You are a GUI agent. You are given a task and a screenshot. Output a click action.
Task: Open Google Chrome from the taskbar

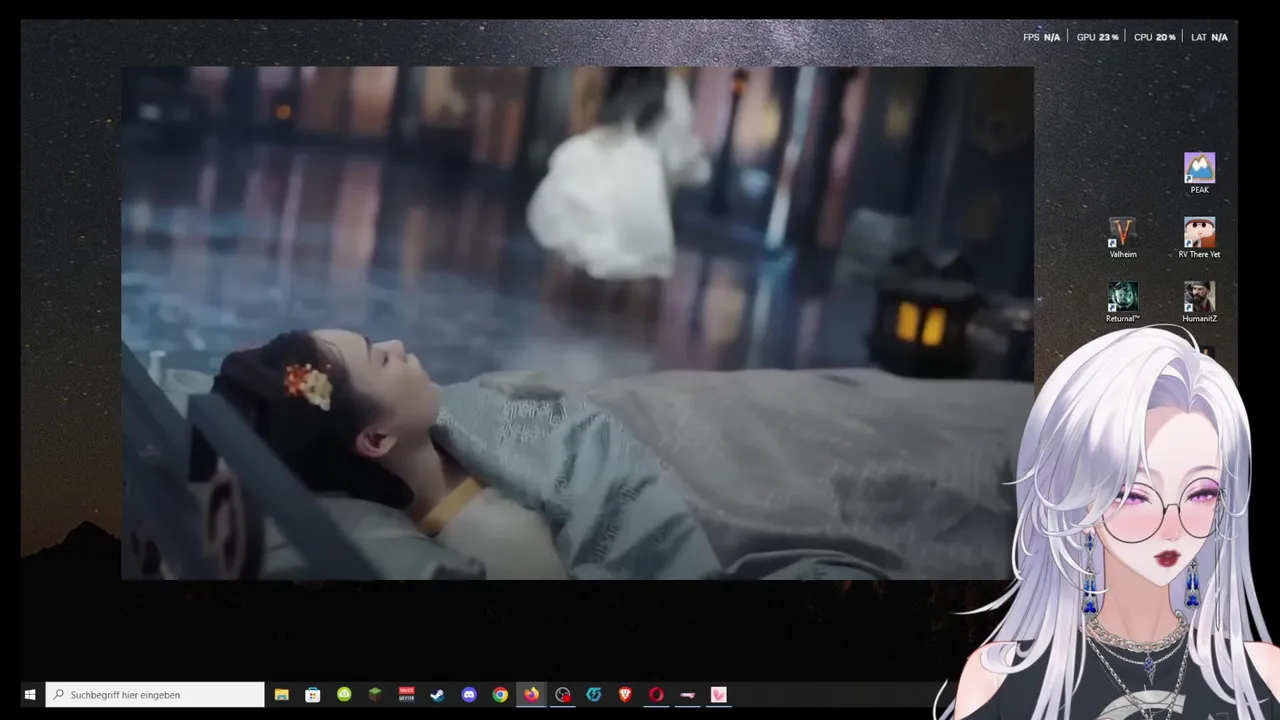(500, 695)
